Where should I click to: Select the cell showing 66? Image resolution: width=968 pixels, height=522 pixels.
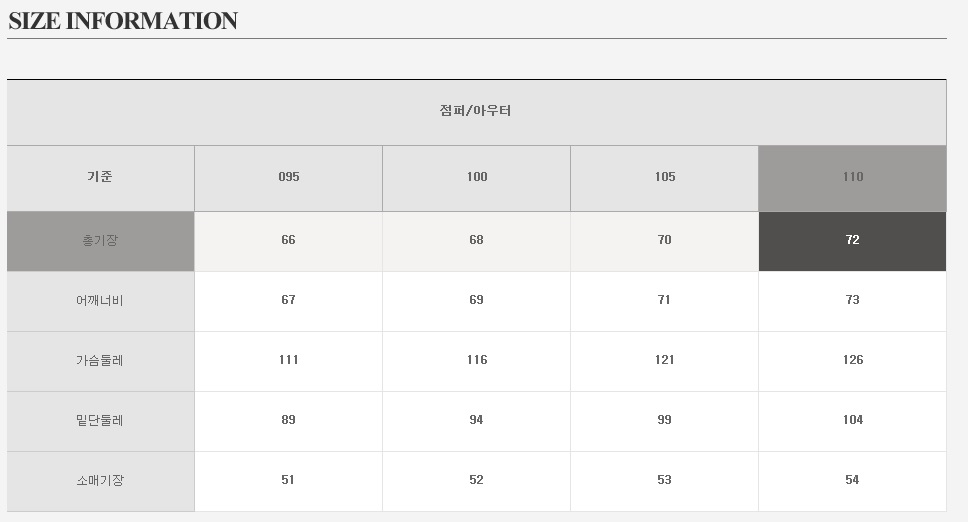pos(288,240)
